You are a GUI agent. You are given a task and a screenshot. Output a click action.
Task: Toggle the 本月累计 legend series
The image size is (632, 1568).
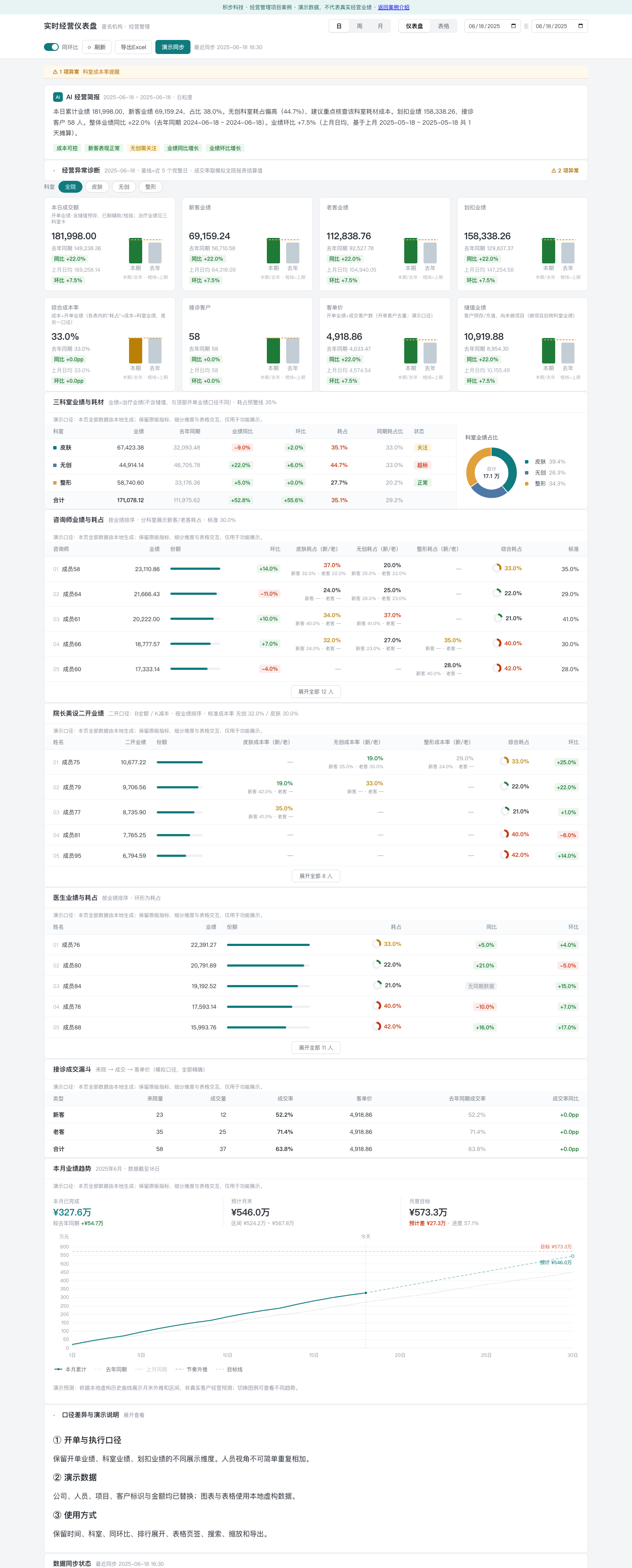tap(70, 1369)
